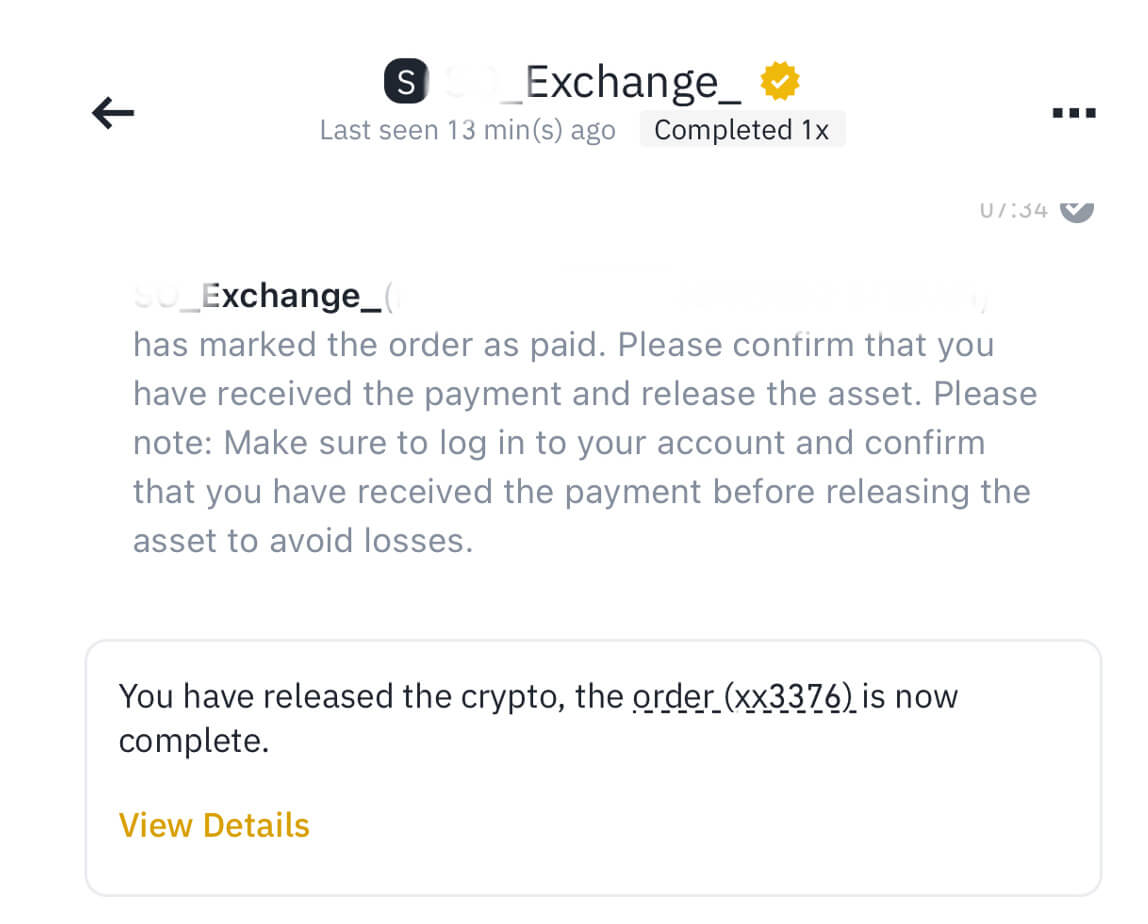Click the "asset to avoid losses." line

pos(302,541)
